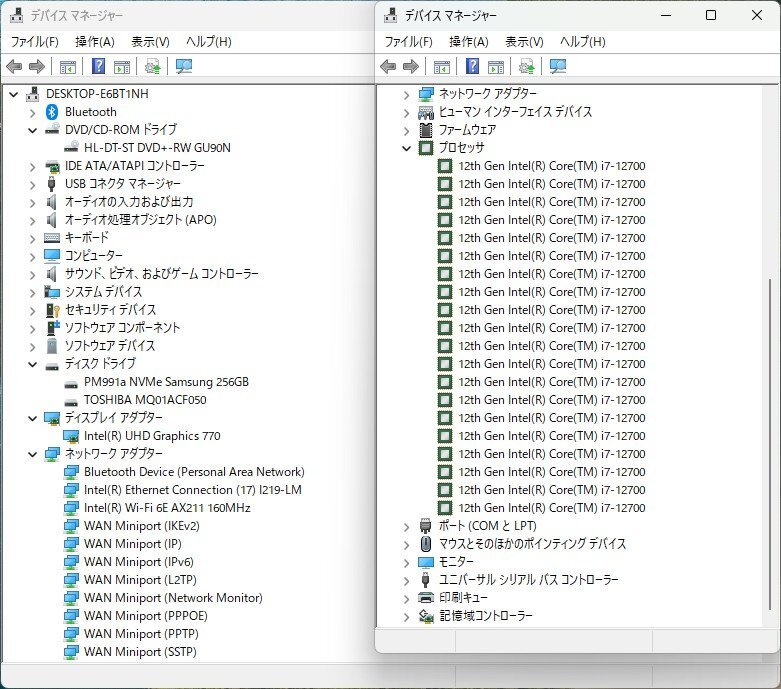Open ヘルプ(H) menu in right window
781x689 pixels.
coord(582,42)
